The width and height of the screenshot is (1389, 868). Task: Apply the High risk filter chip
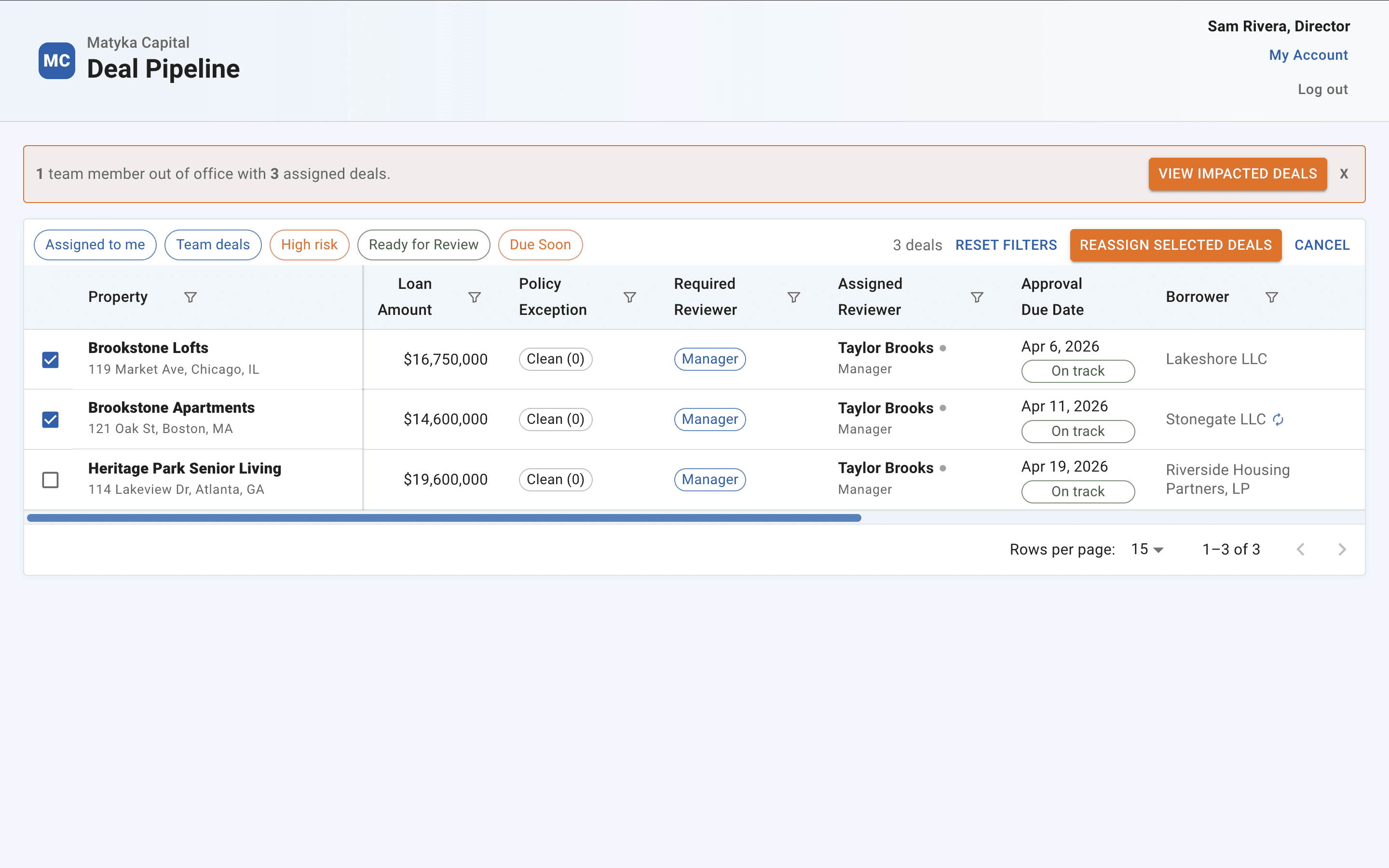[x=309, y=244]
